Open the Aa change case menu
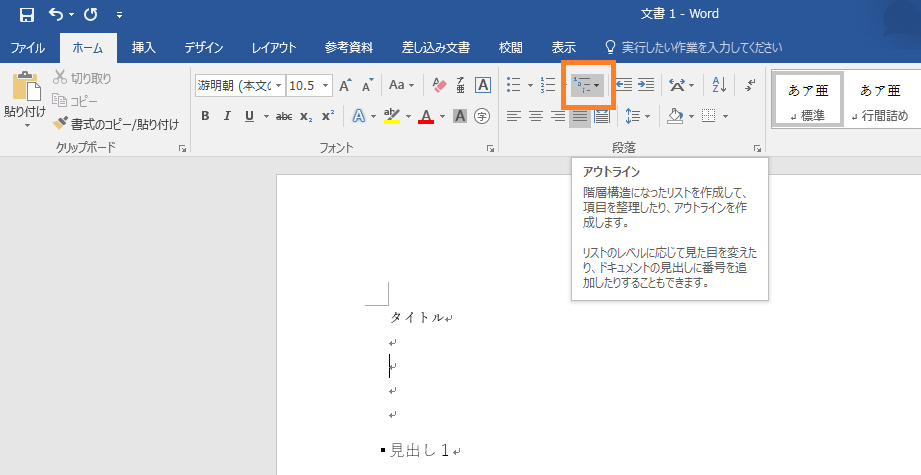The image size is (921, 475). [x=401, y=85]
